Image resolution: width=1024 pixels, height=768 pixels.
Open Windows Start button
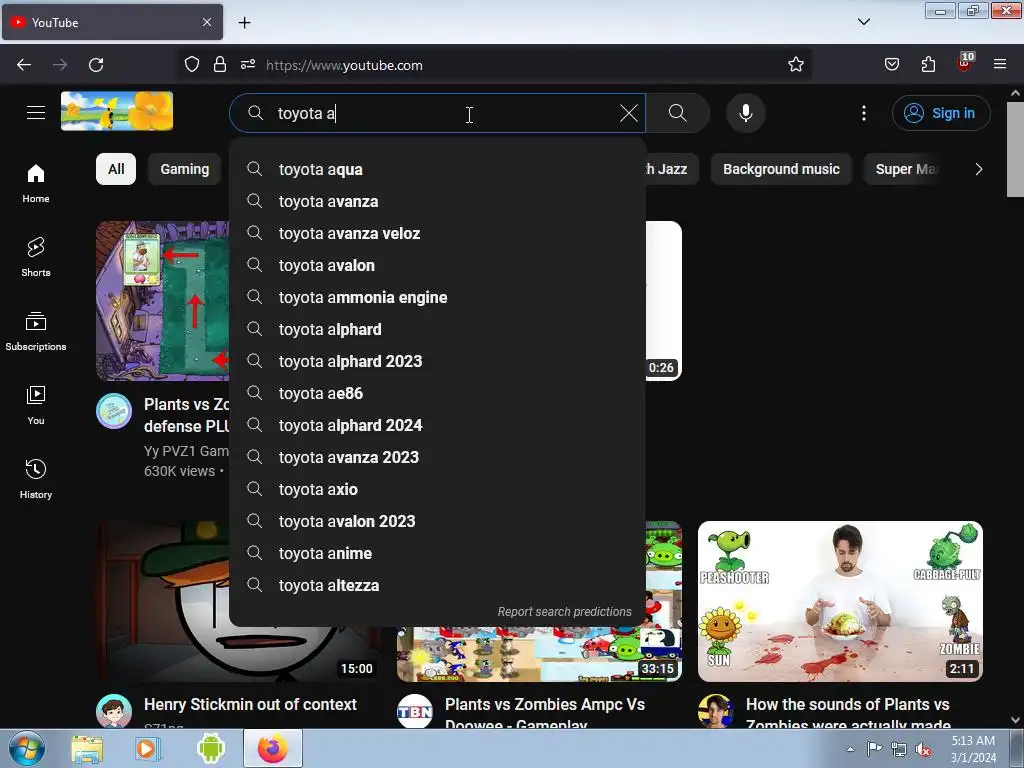pos(27,748)
